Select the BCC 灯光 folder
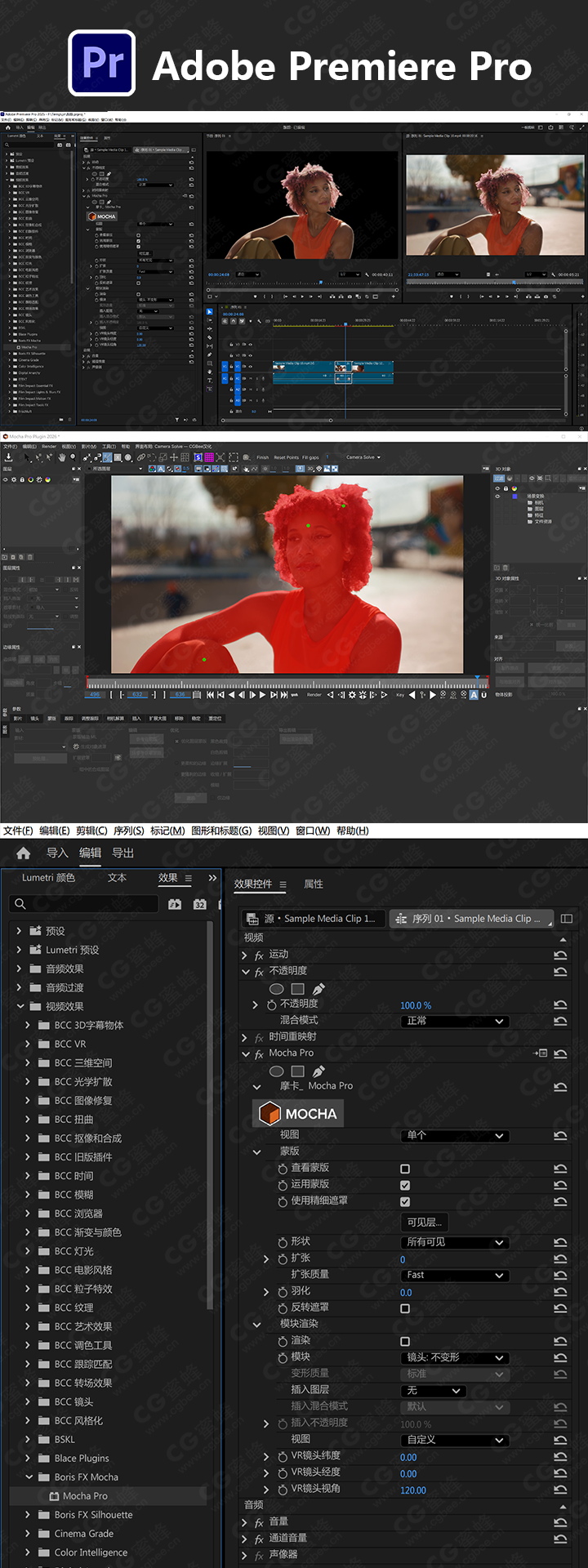The height and width of the screenshot is (1568, 588). point(73,1251)
